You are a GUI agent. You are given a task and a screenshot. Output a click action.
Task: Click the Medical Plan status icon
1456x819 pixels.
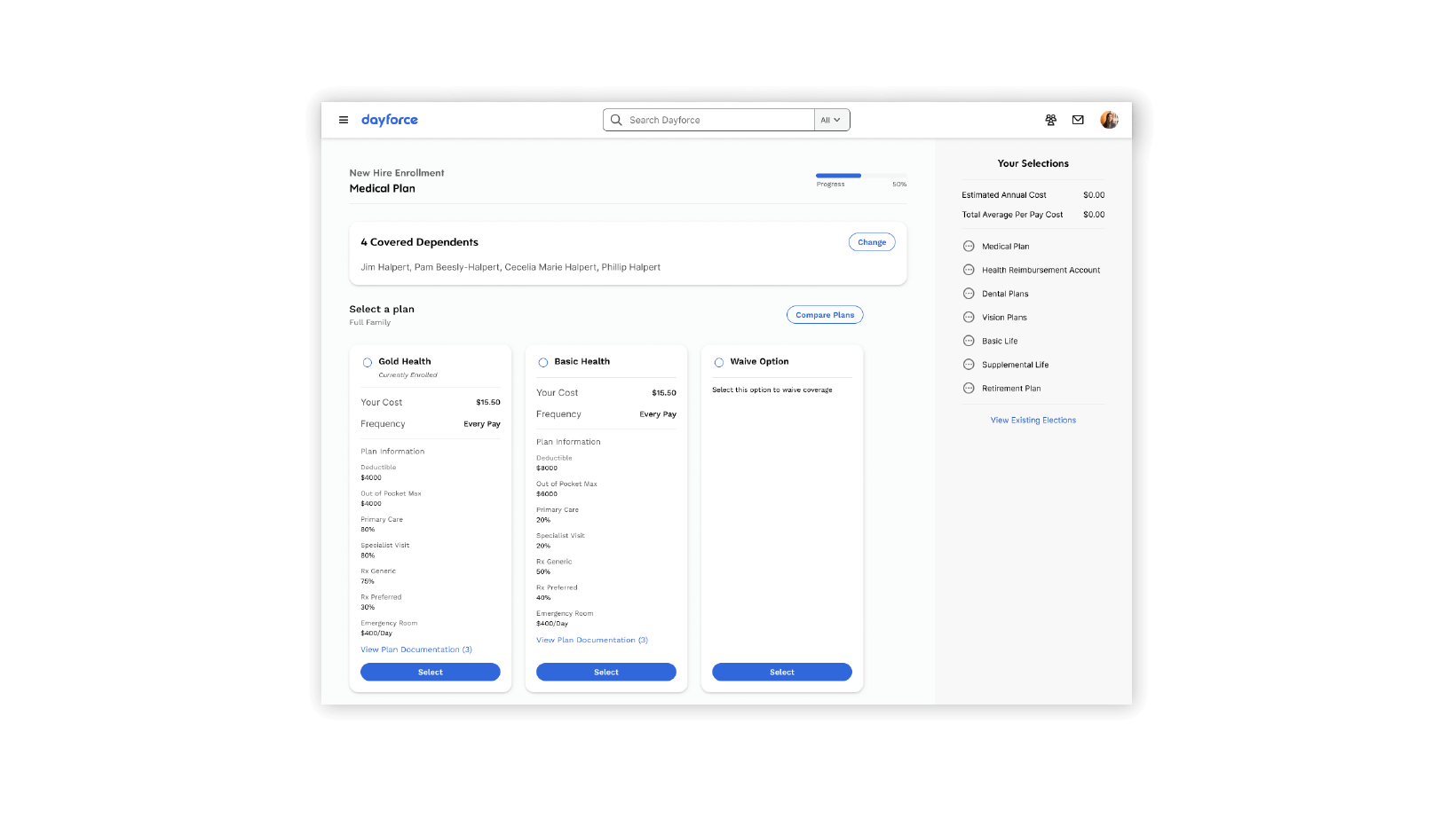click(x=968, y=246)
